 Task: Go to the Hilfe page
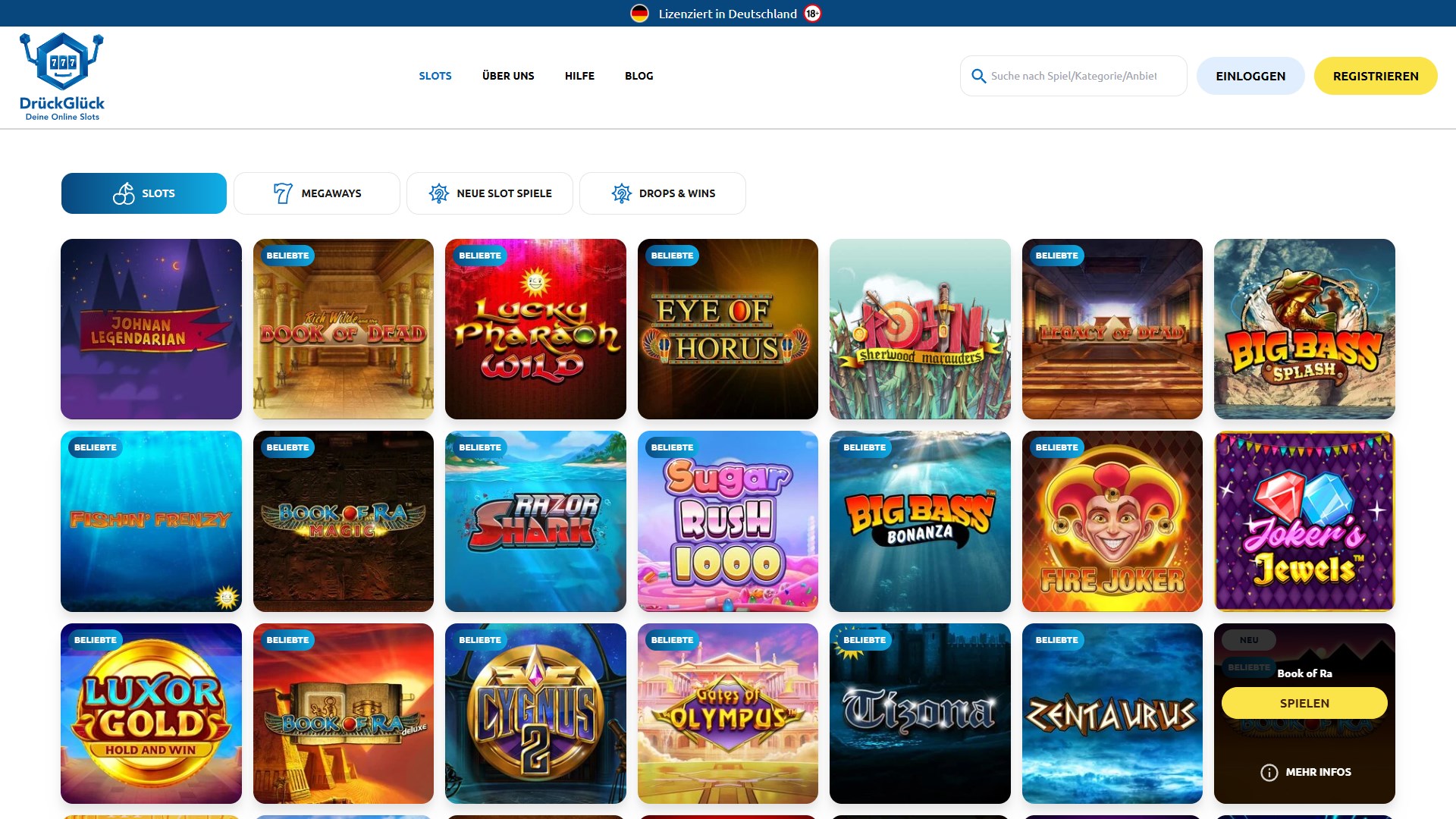[x=579, y=76]
